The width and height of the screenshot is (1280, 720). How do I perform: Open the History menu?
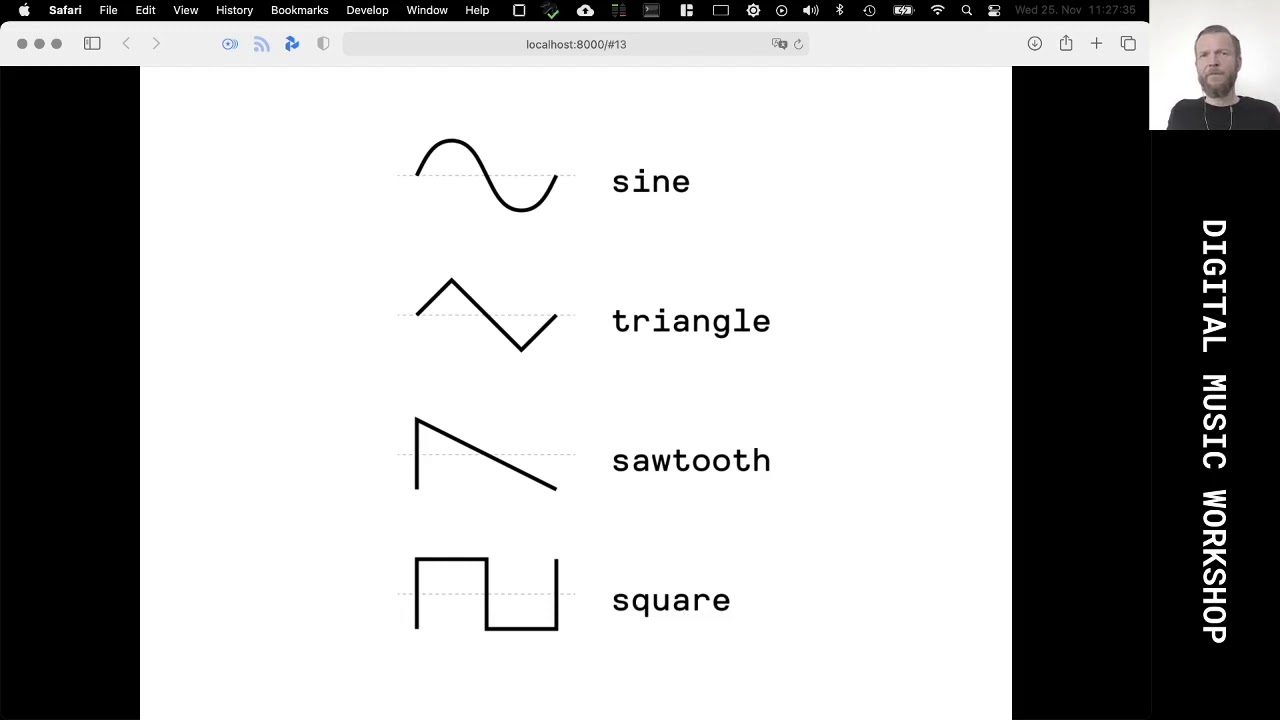click(234, 10)
